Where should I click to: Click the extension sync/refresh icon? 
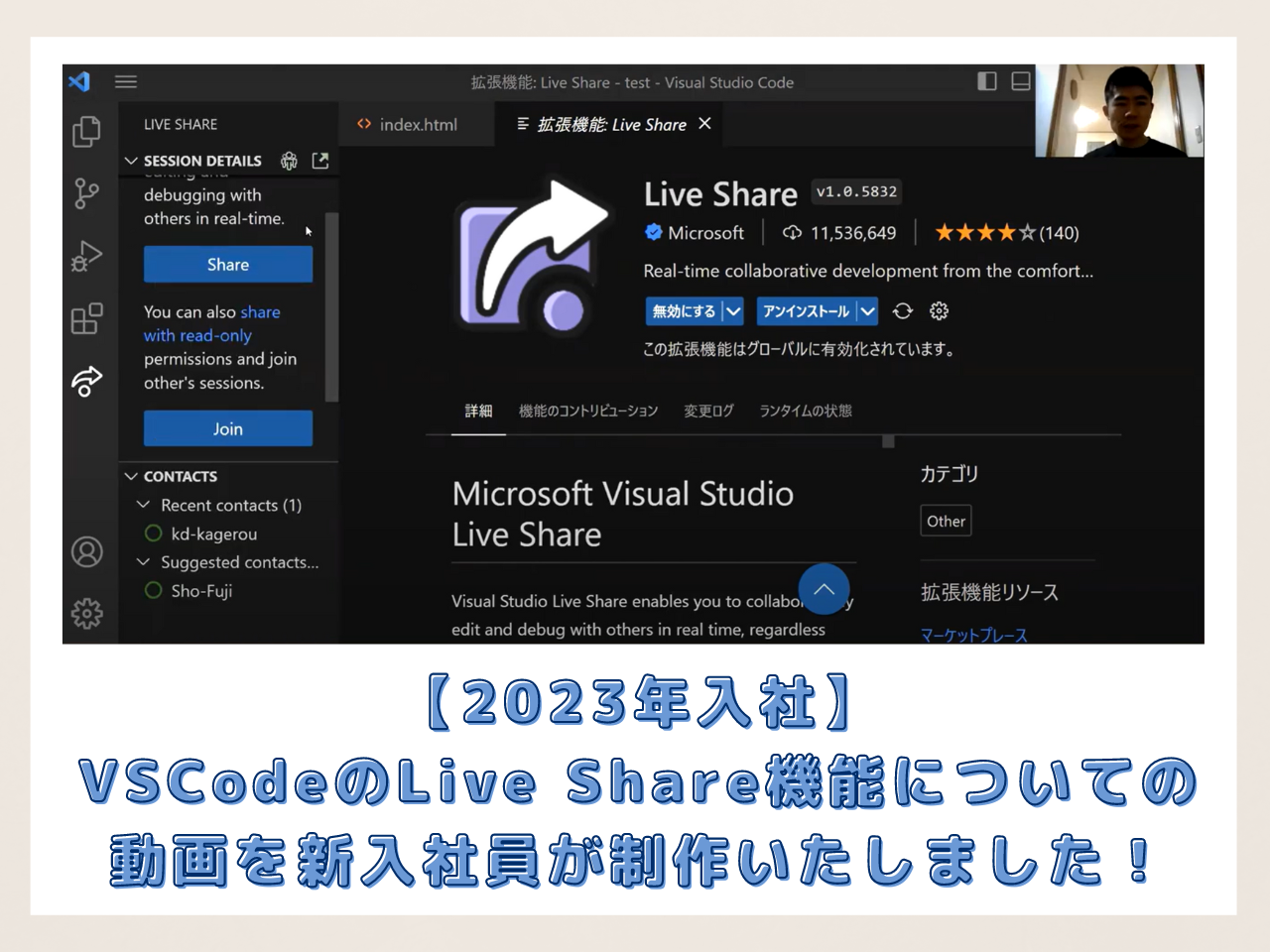coord(903,311)
